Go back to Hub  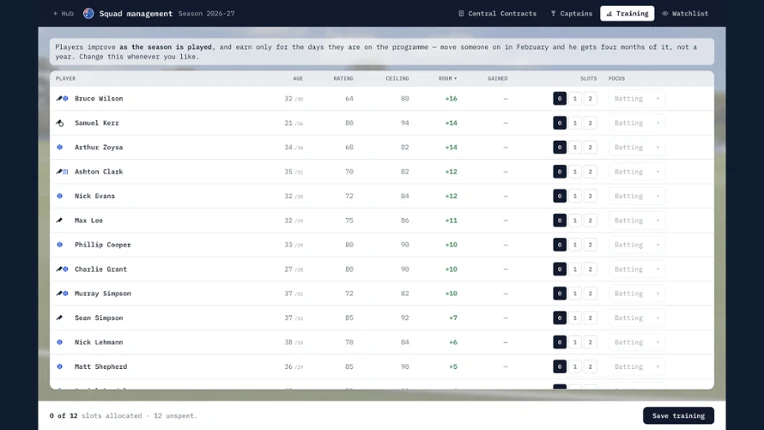point(63,14)
